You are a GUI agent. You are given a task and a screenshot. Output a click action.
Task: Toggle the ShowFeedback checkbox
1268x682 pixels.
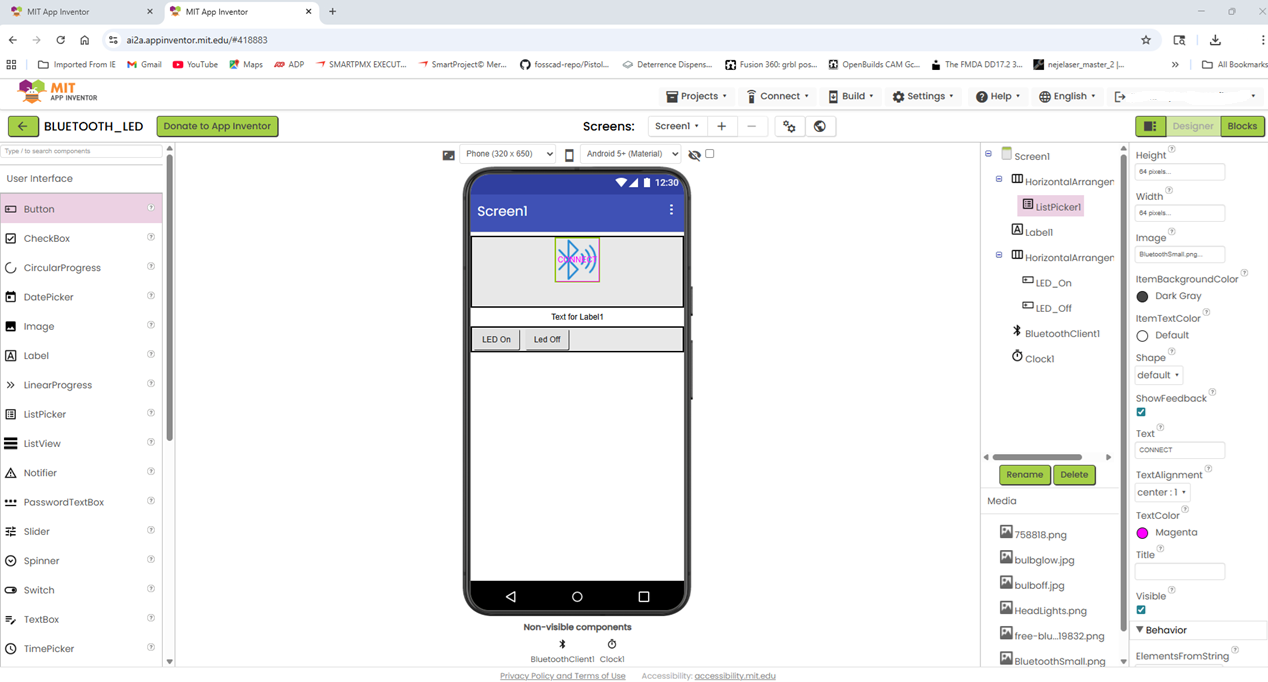tap(1141, 412)
